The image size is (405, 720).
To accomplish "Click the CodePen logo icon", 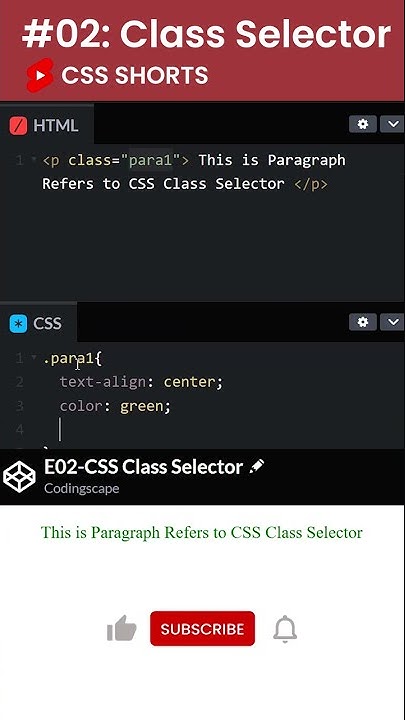I will pyautogui.click(x=19, y=477).
